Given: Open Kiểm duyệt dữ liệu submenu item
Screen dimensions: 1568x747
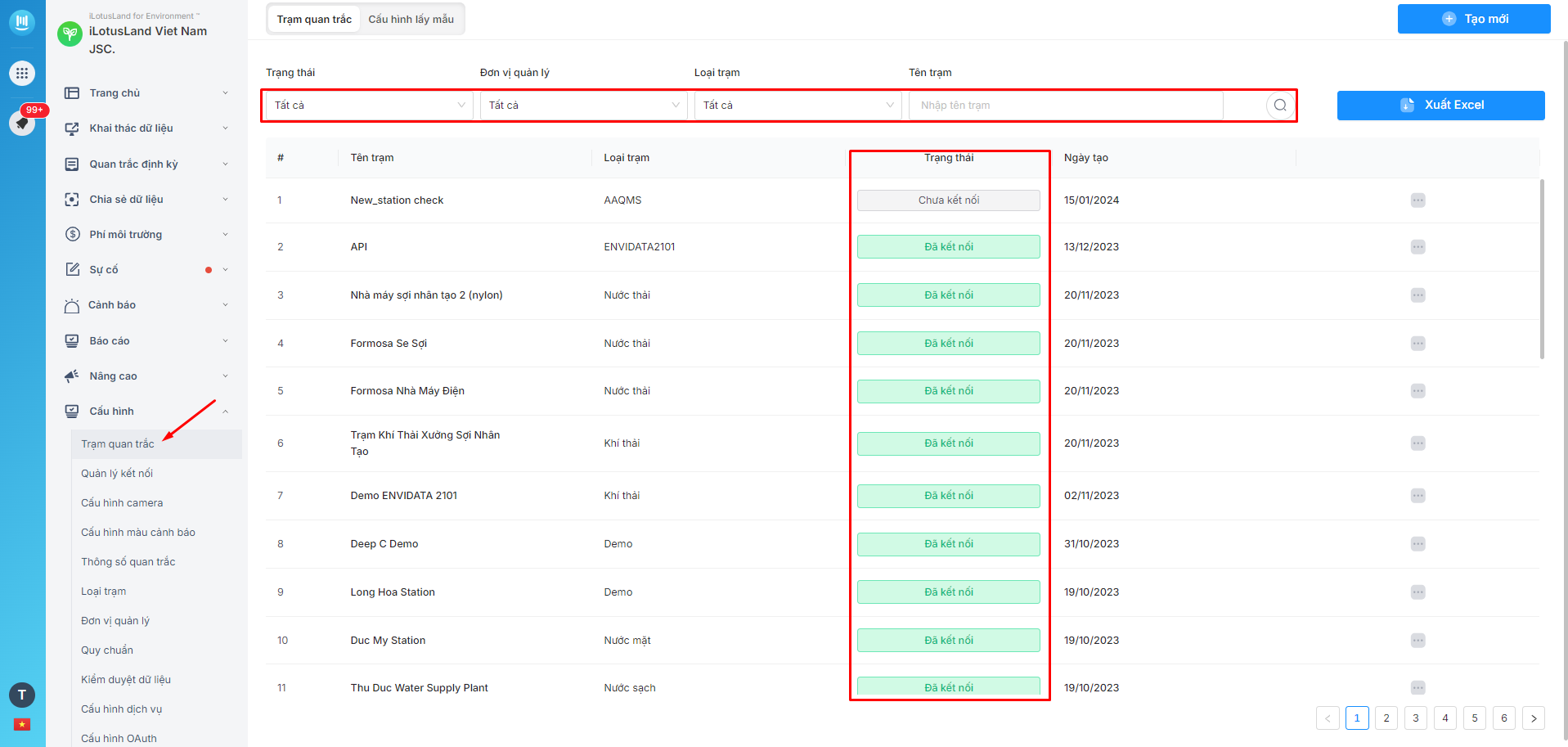Looking at the screenshot, I should (x=126, y=680).
